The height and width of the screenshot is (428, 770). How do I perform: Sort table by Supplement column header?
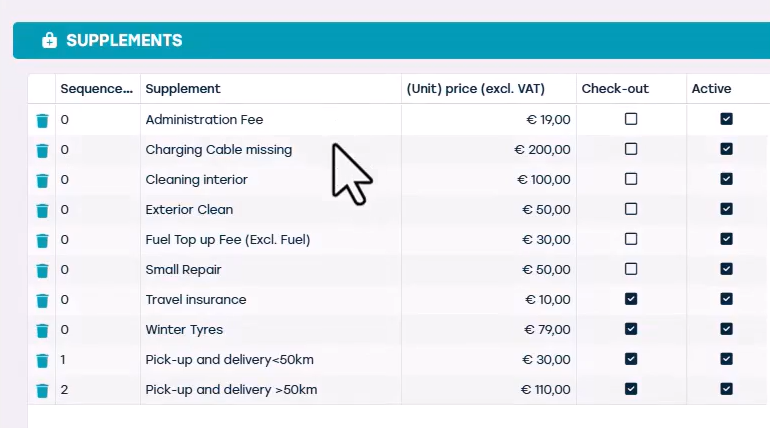coord(183,89)
